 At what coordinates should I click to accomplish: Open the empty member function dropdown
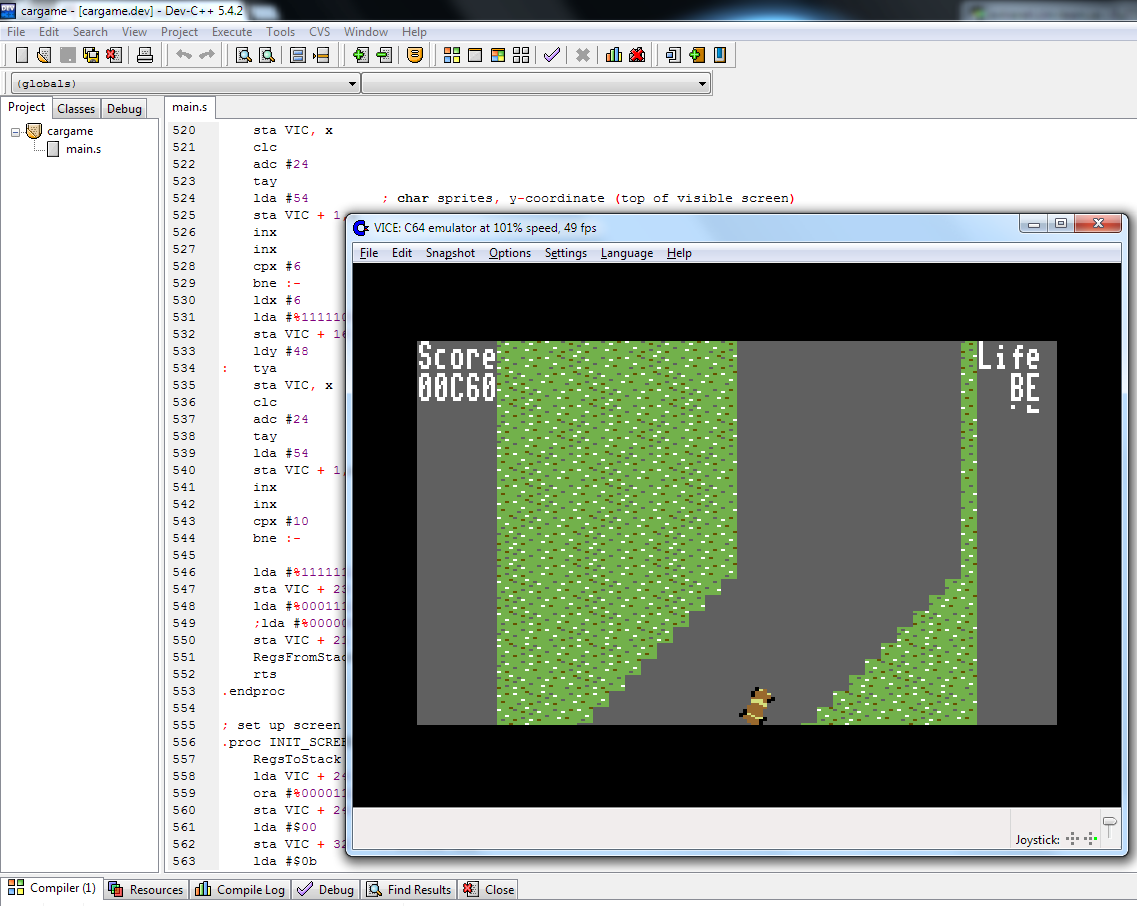coord(536,83)
